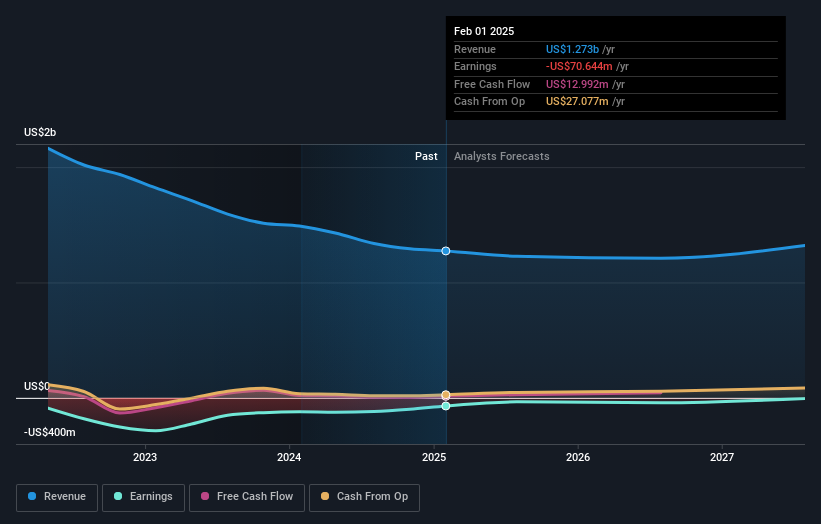Click the 'Analysts Forecasts' label
This screenshot has width=821, height=524.
pyautogui.click(x=502, y=156)
